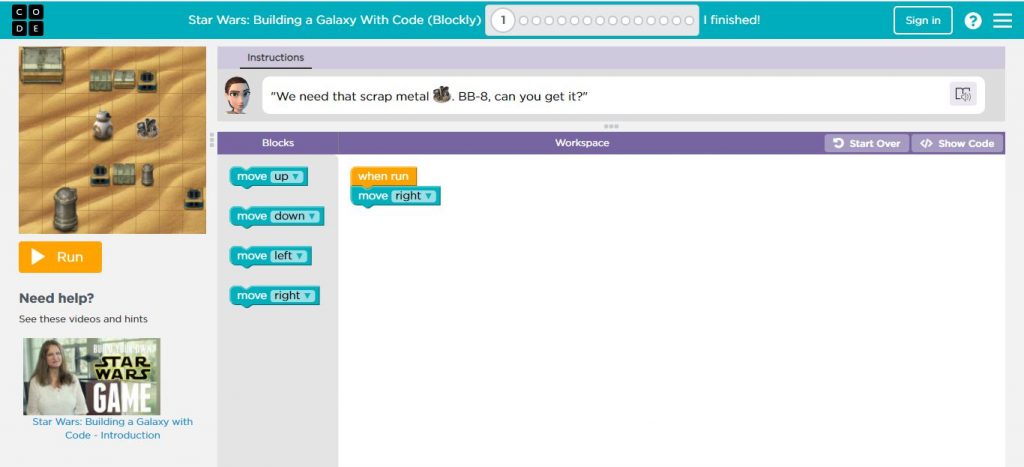Screen dimensions: 1024x467
Task: Jump to the last level dot in progress
Action: [689, 21]
